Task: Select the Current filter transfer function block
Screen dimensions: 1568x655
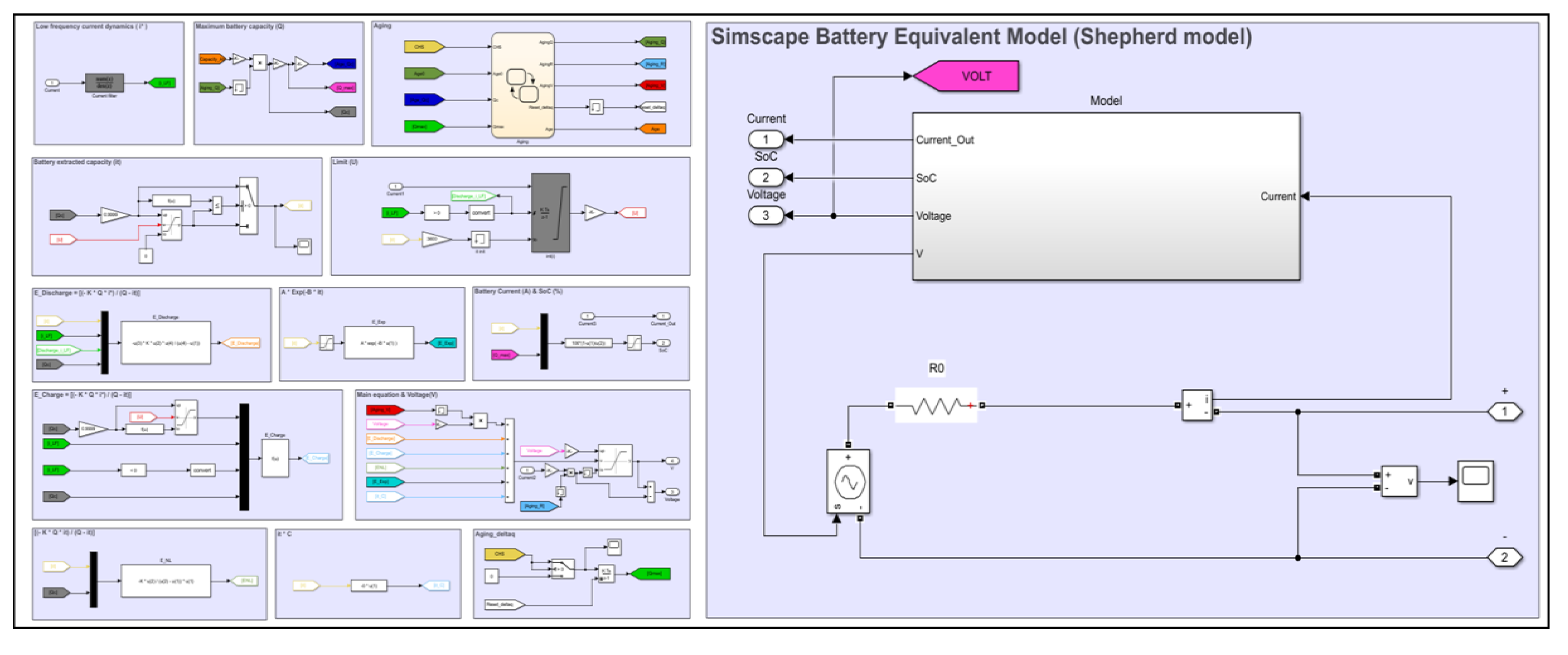Action: 104,83
